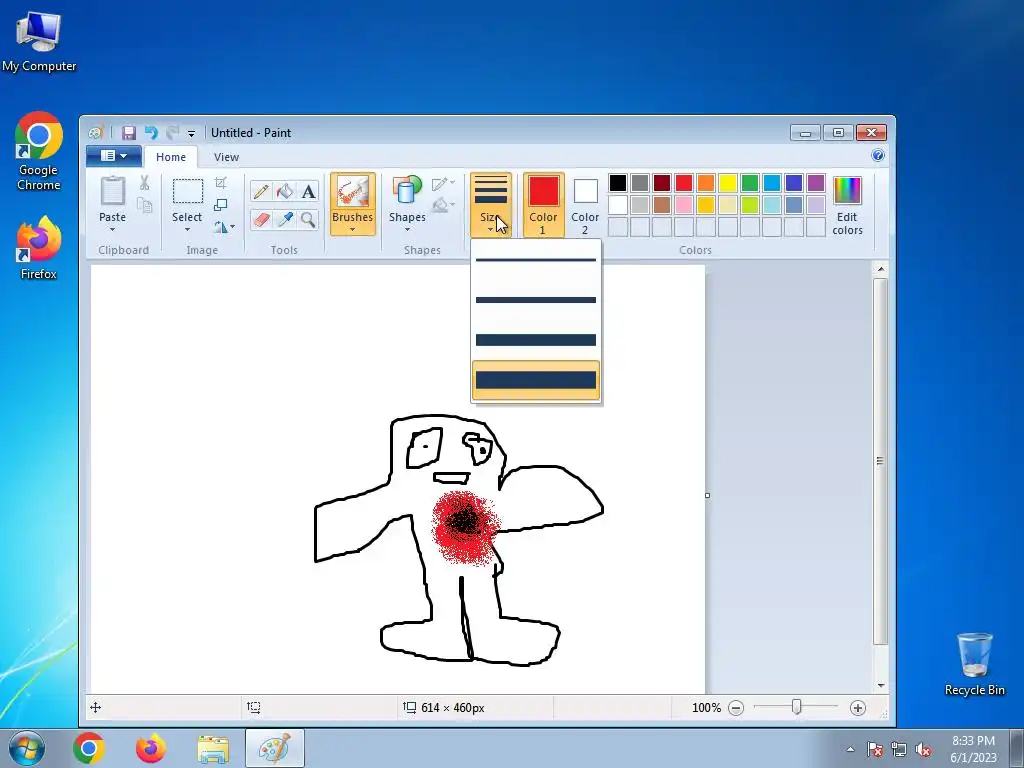The image size is (1024, 768).
Task: Click the 100% zoom level text
Action: tap(707, 708)
